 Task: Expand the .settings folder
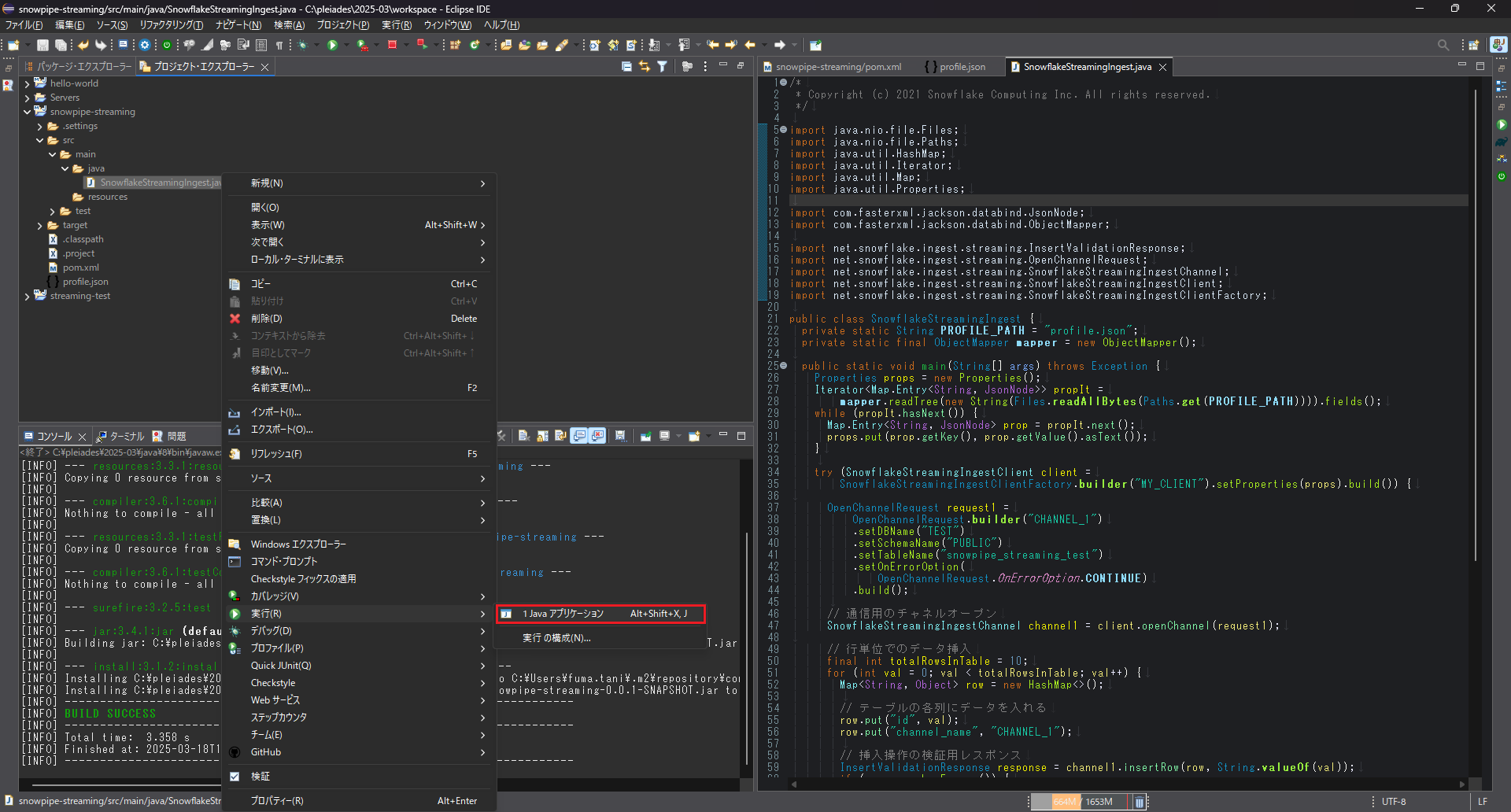coord(39,126)
